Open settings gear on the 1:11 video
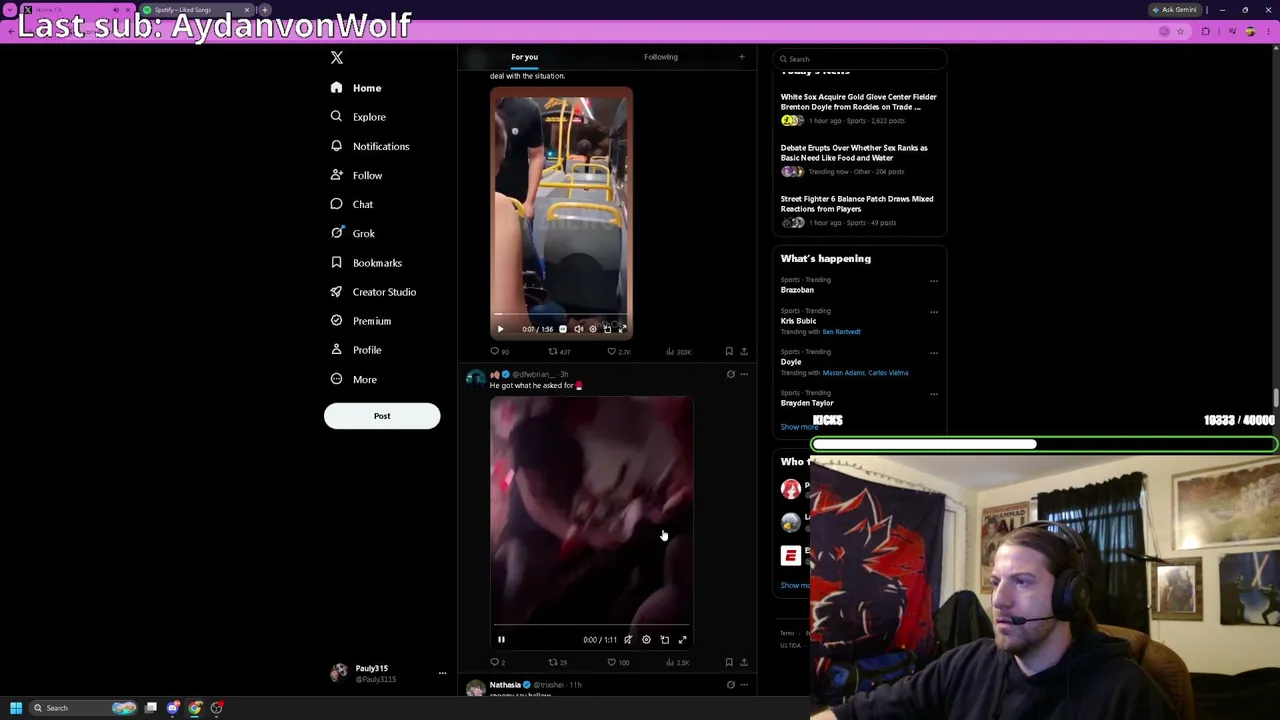Image resolution: width=1280 pixels, height=720 pixels. (646, 640)
